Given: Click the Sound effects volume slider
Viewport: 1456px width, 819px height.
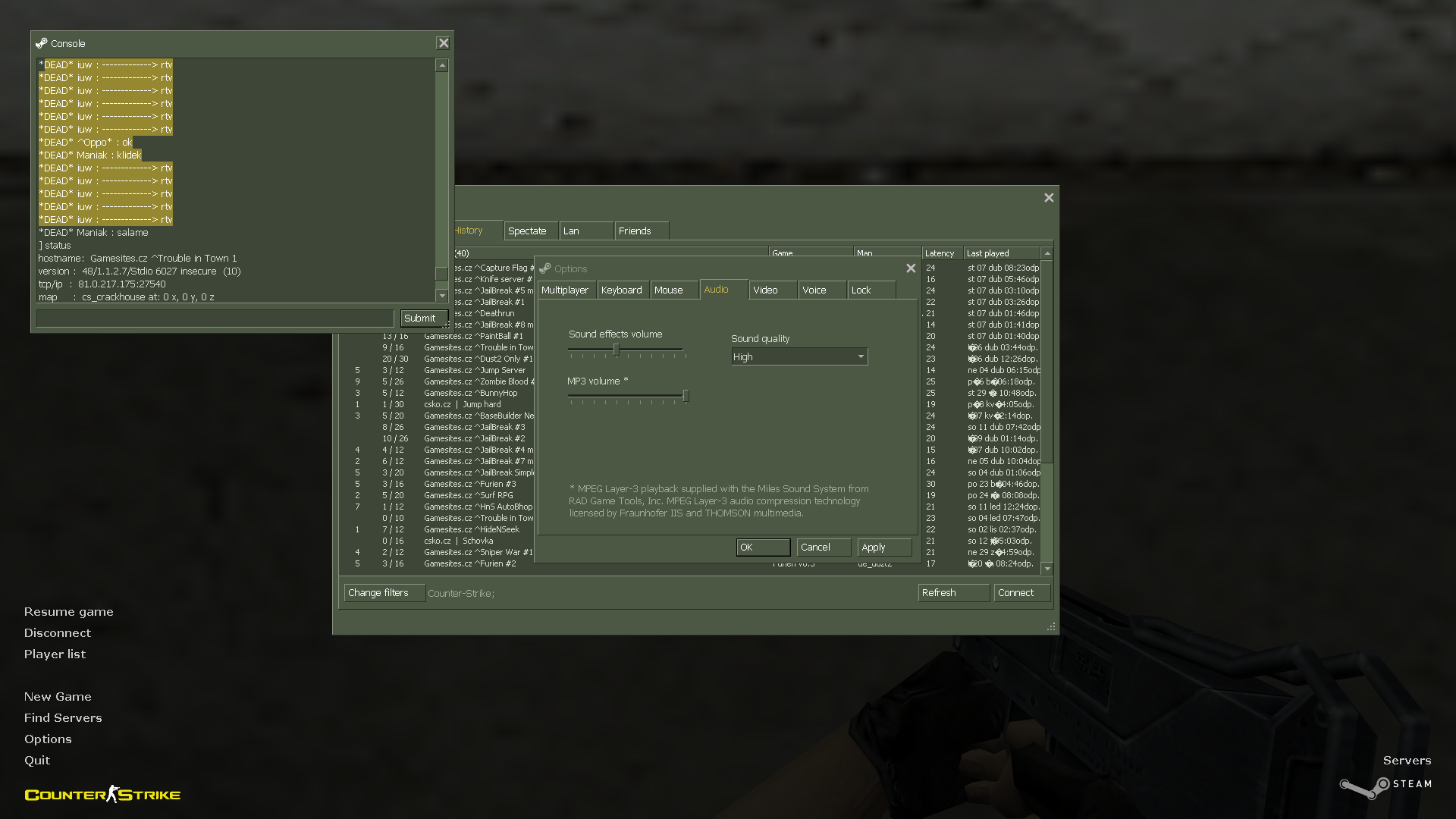Looking at the screenshot, I should click(617, 350).
